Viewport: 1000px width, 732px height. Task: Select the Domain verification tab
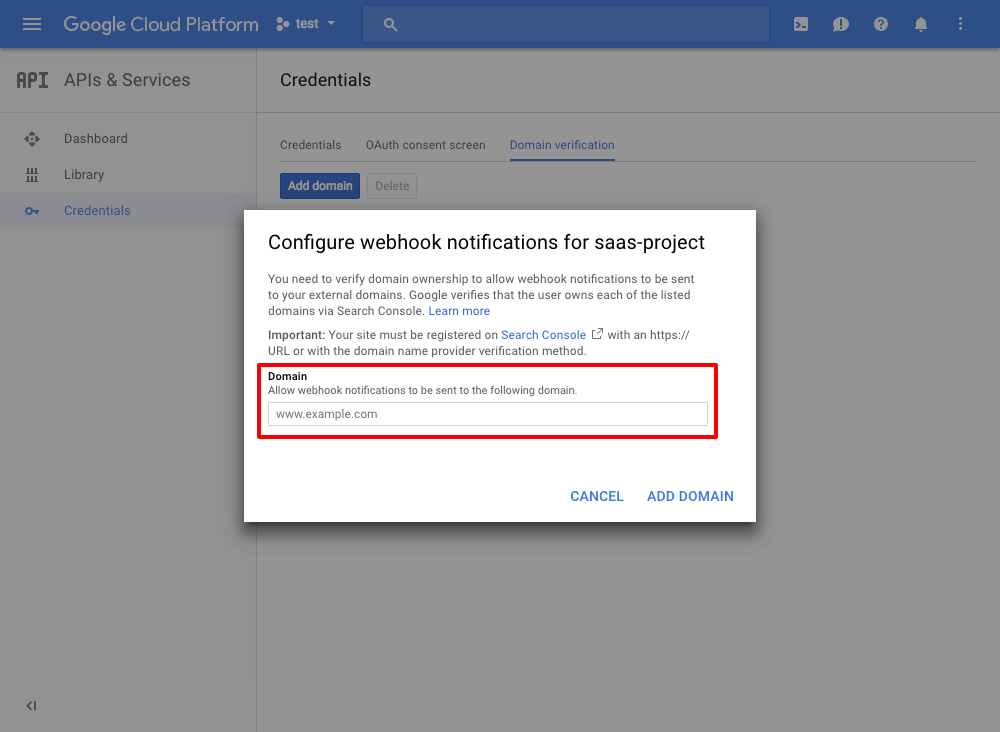562,145
